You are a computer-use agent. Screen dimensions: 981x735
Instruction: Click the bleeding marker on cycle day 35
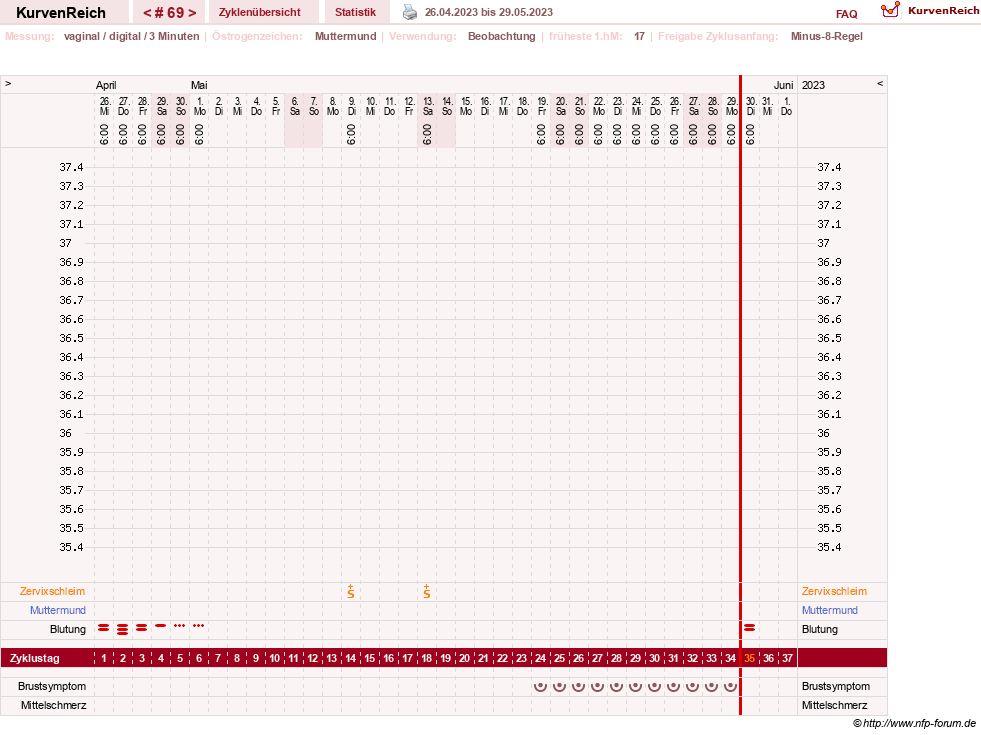[x=750, y=627]
